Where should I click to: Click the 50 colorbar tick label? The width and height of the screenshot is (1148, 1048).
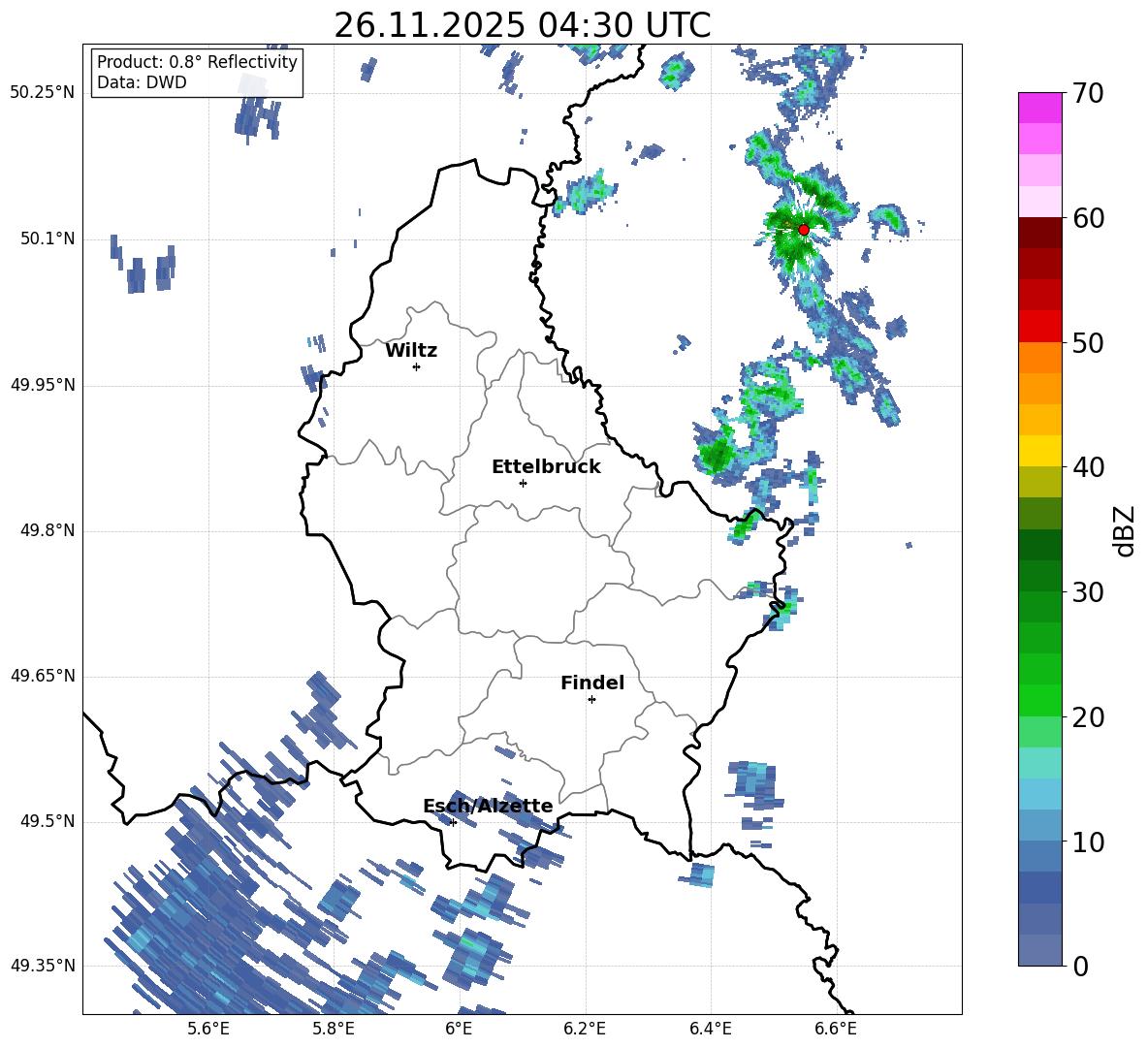pyautogui.click(x=1088, y=342)
